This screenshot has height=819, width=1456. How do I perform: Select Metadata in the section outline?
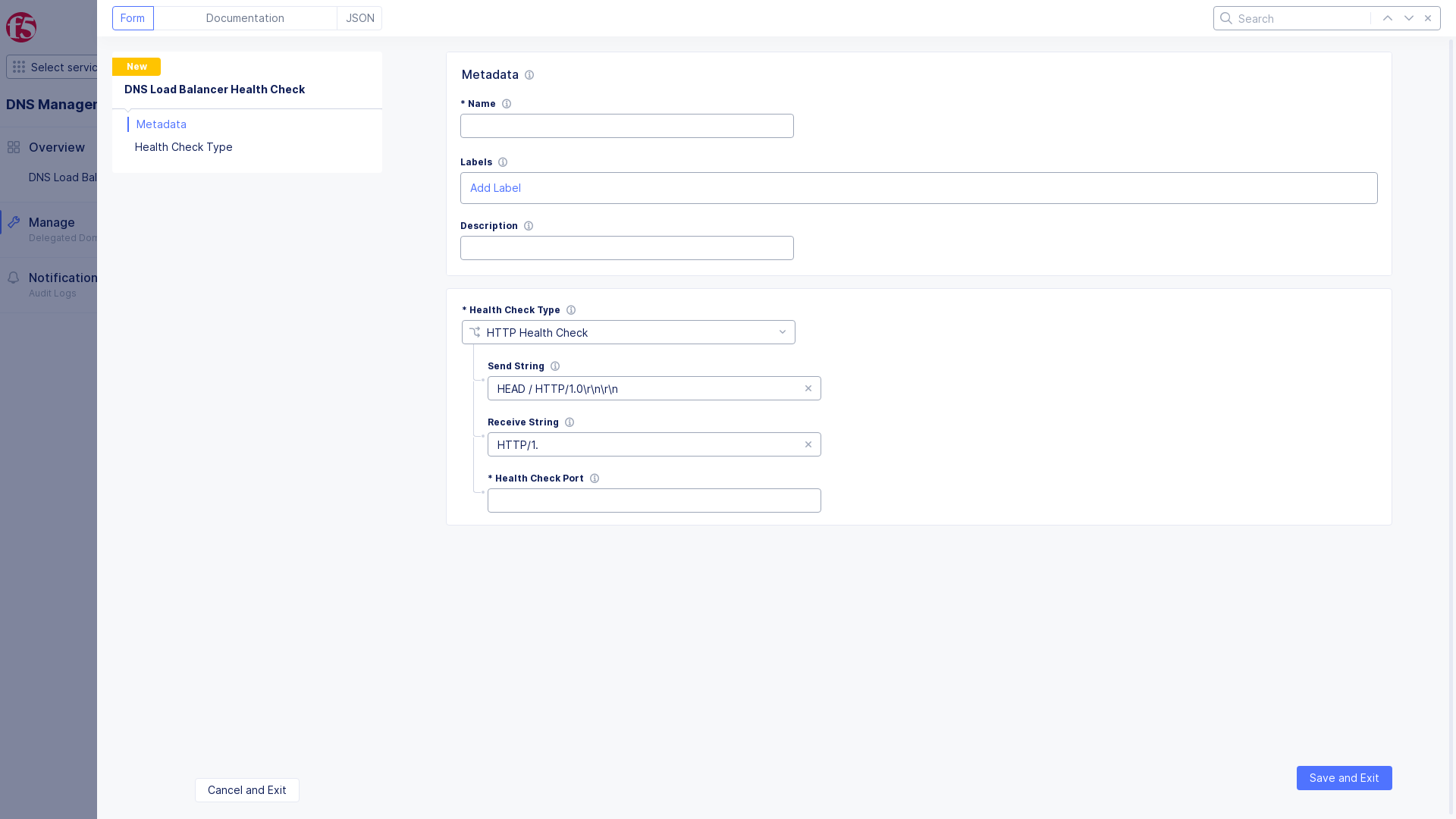pyautogui.click(x=161, y=124)
